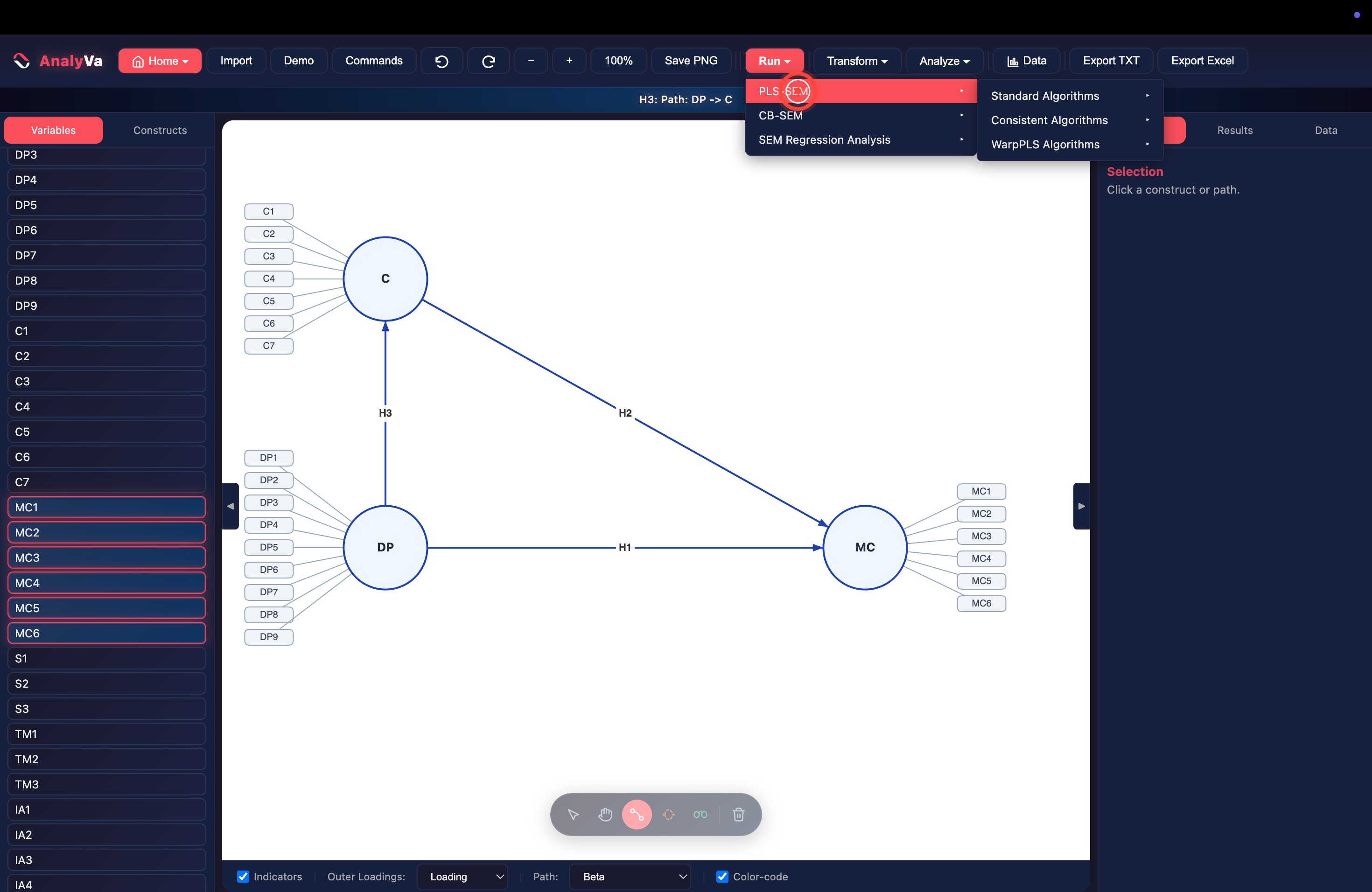Collapse the left panel arrow
The image size is (1372, 892).
231,506
